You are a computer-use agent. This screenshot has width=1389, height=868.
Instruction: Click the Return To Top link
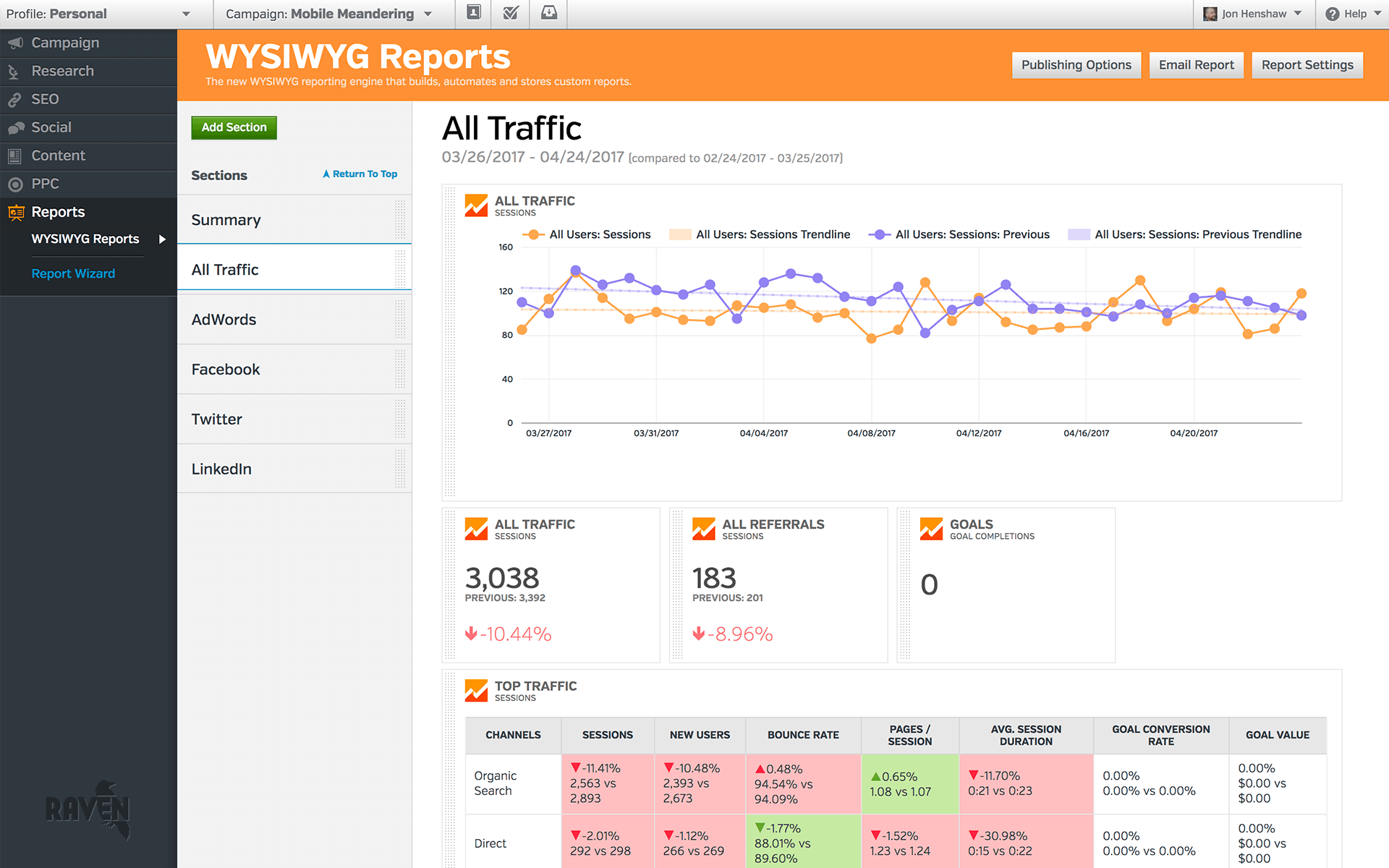[x=360, y=174]
